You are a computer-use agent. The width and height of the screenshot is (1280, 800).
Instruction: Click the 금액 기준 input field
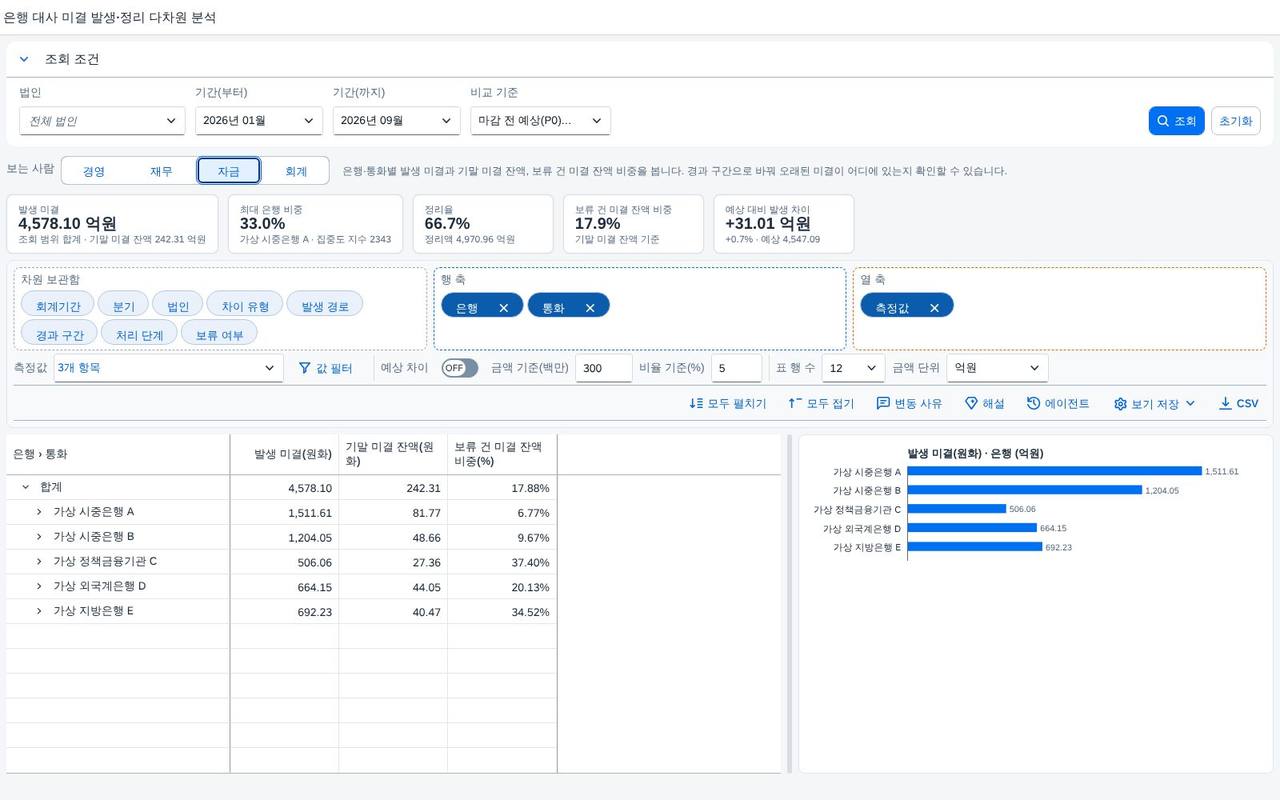pyautogui.click(x=604, y=368)
